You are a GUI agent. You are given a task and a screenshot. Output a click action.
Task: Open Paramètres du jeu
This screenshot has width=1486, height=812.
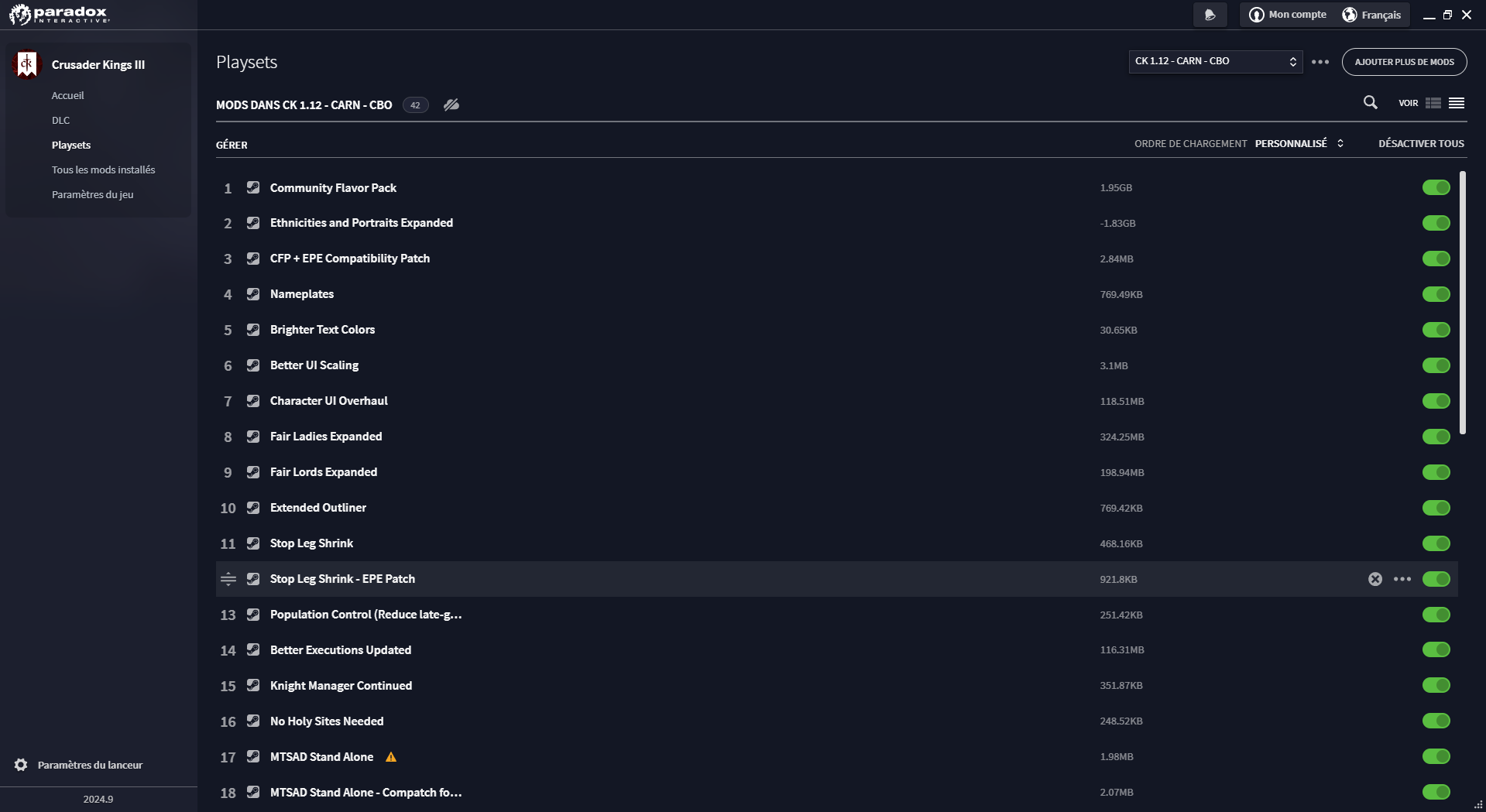92,195
